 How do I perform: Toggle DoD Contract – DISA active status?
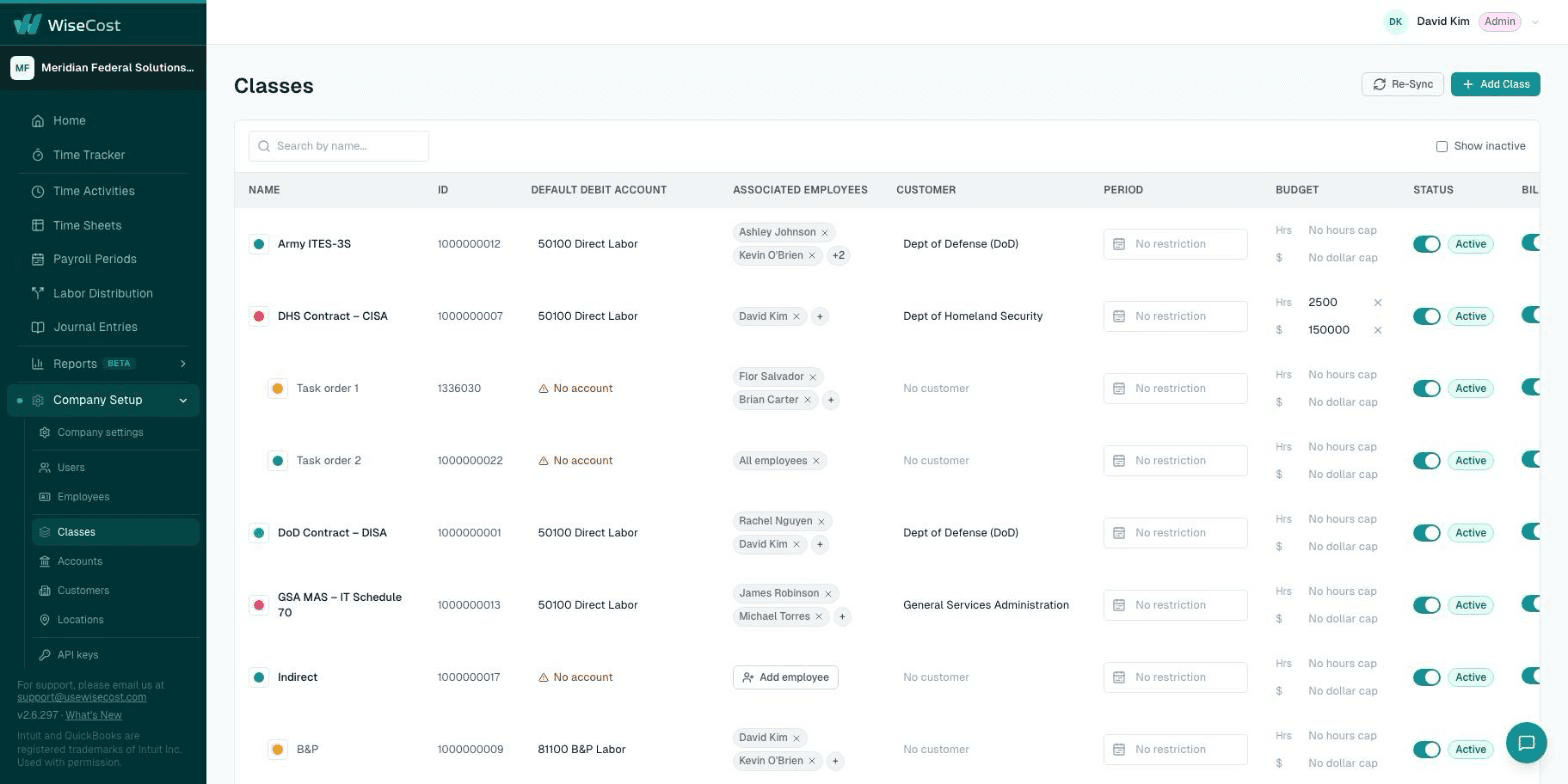coord(1427,533)
